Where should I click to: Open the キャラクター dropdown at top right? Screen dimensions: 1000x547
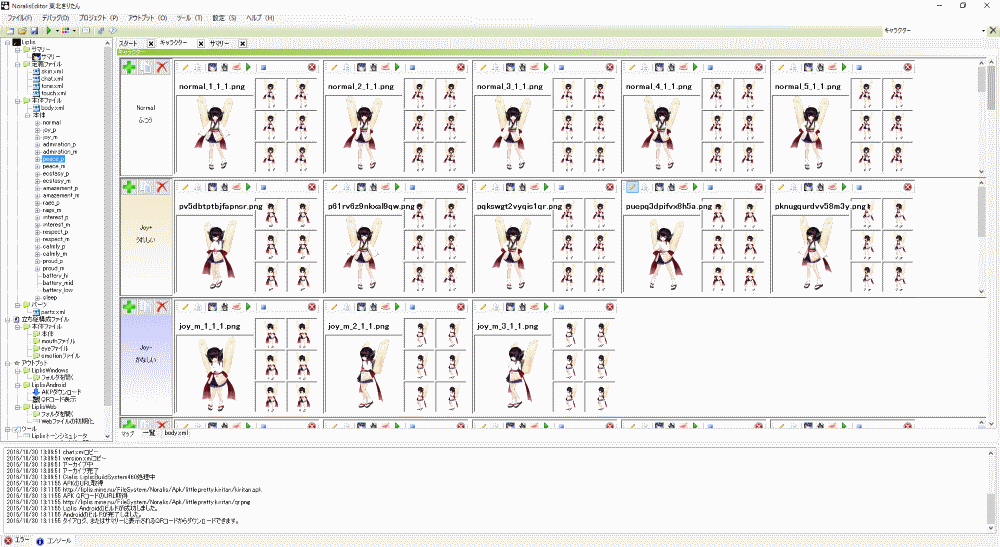(984, 31)
